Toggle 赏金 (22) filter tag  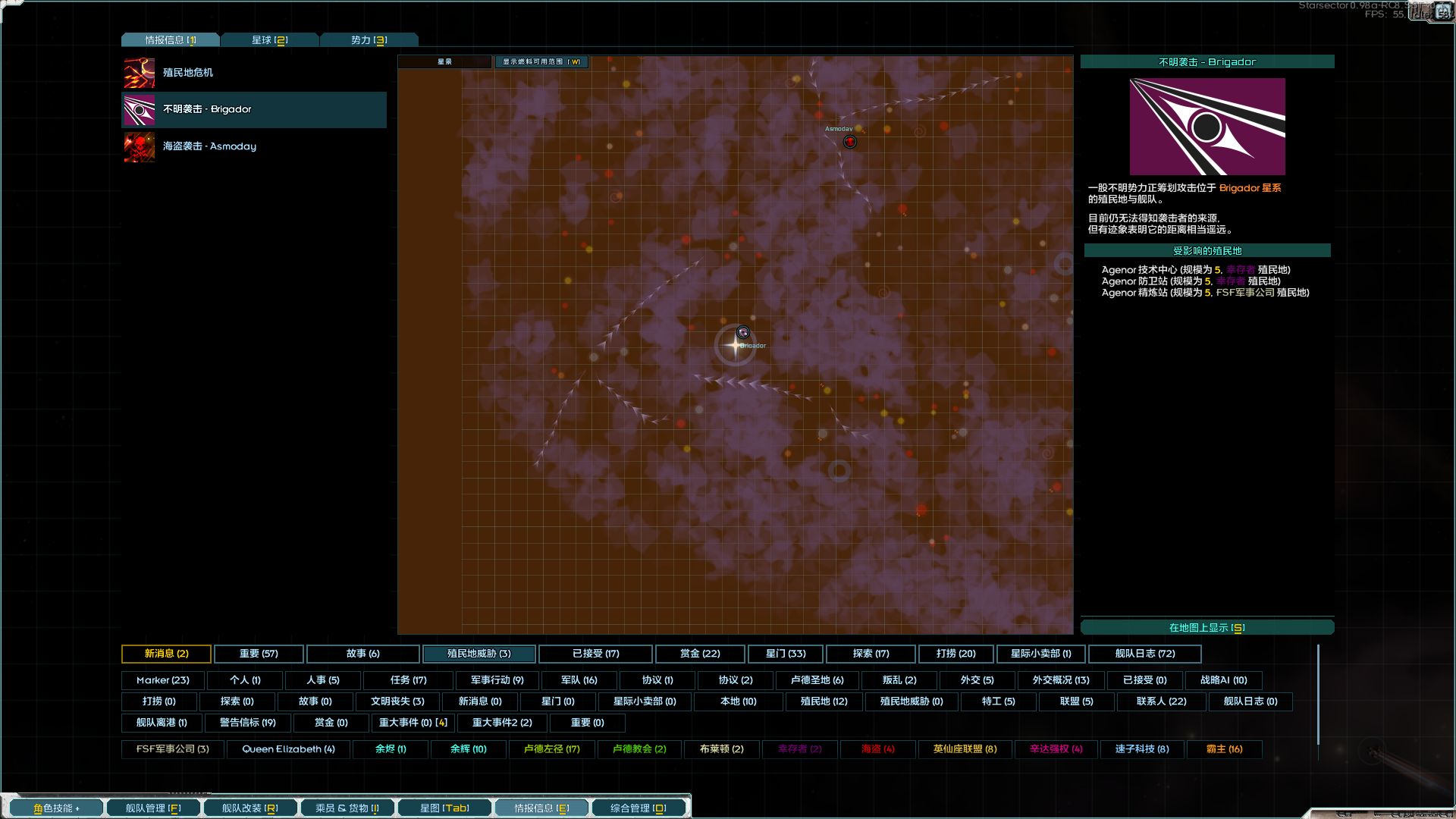tap(700, 654)
